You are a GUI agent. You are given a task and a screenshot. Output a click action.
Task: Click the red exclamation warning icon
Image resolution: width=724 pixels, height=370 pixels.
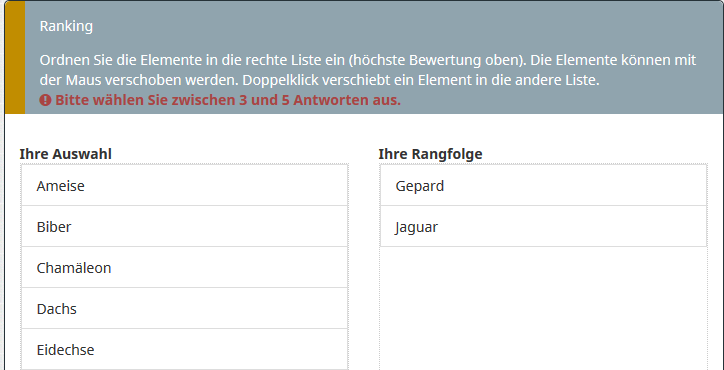point(45,100)
